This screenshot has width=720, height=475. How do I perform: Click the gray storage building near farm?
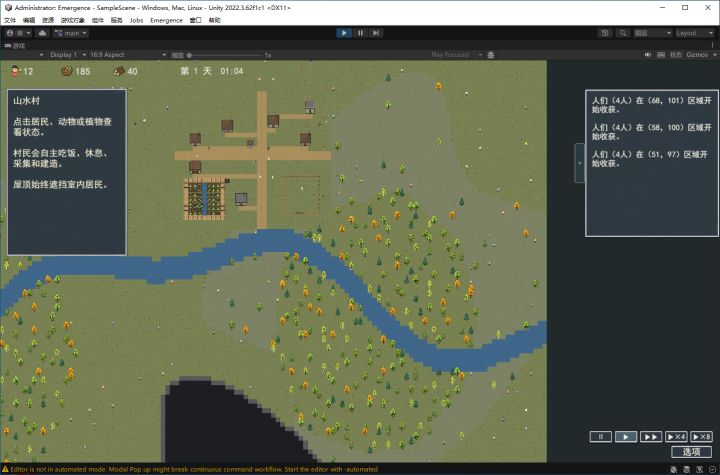tap(241, 199)
